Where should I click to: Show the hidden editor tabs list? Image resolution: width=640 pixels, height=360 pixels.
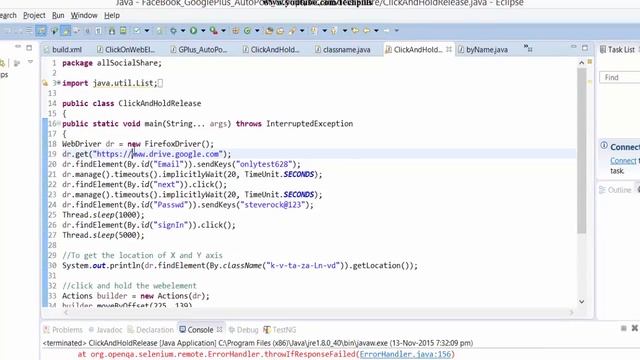point(528,48)
